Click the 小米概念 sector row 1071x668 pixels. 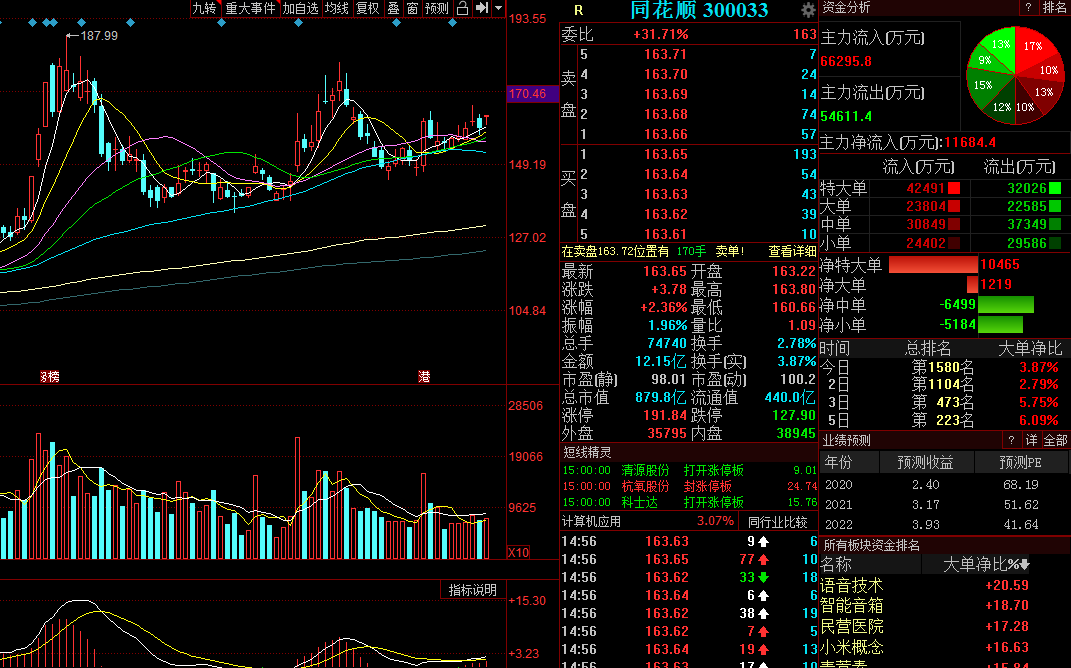(x=945, y=647)
